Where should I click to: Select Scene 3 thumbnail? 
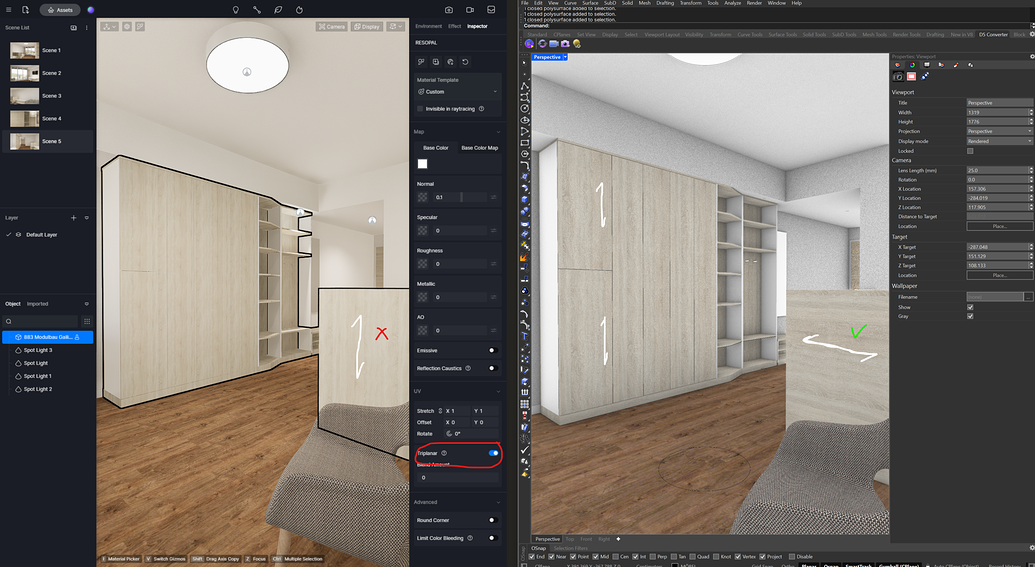click(24, 96)
